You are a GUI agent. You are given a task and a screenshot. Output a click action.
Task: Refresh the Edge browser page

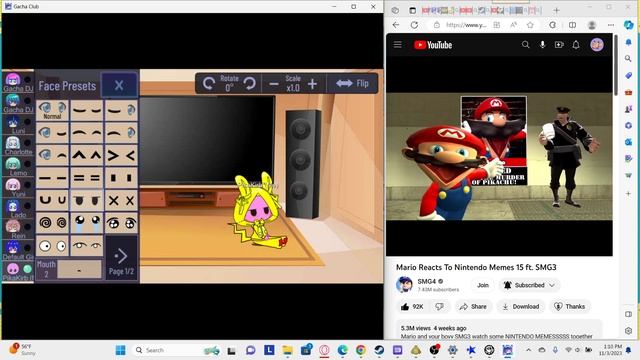point(414,25)
